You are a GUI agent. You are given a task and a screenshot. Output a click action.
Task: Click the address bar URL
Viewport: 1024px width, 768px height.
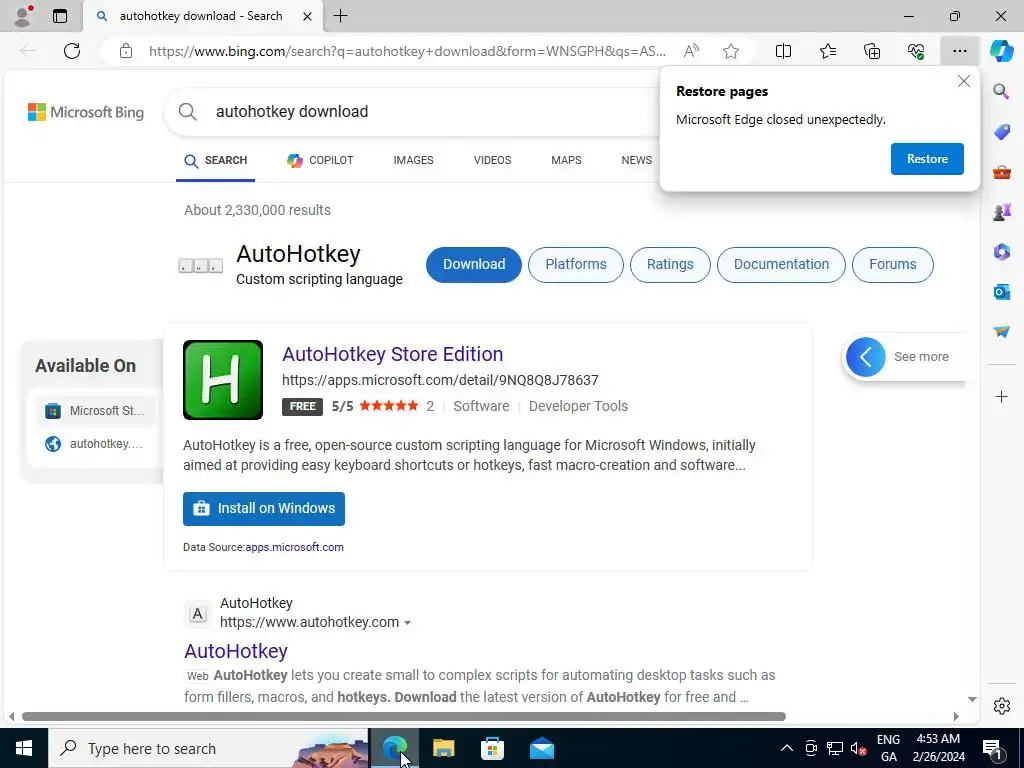(x=407, y=51)
